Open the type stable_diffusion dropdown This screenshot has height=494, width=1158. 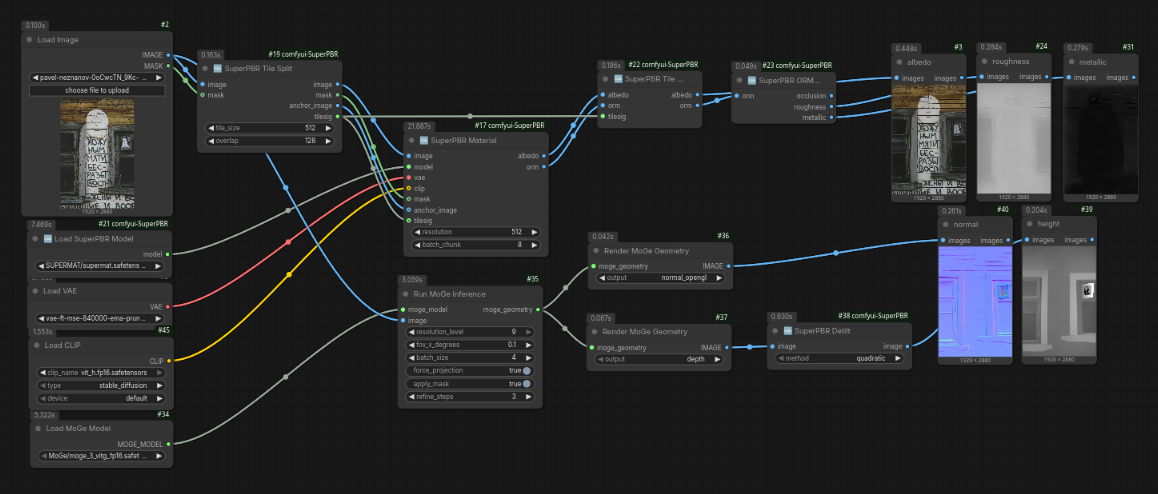[101, 385]
